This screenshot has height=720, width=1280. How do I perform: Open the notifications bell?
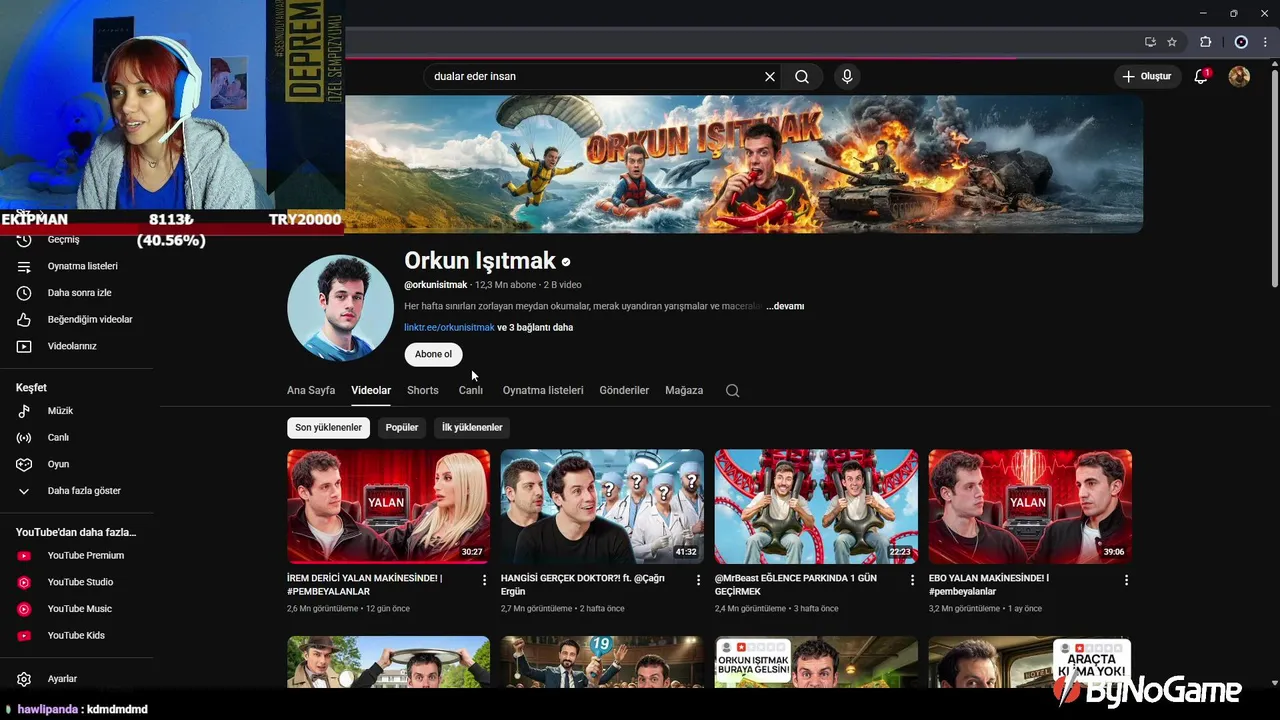coord(1202,76)
